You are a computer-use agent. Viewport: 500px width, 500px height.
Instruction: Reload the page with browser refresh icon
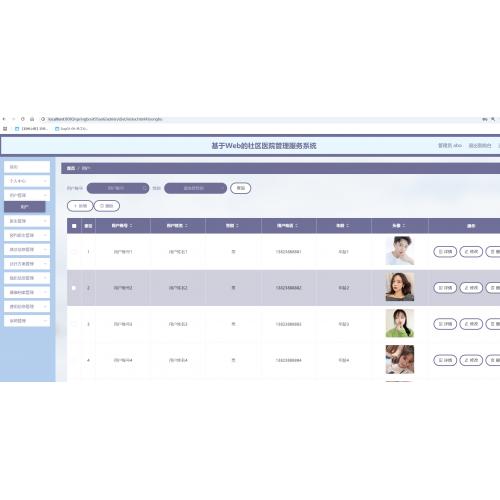click(x=22, y=119)
